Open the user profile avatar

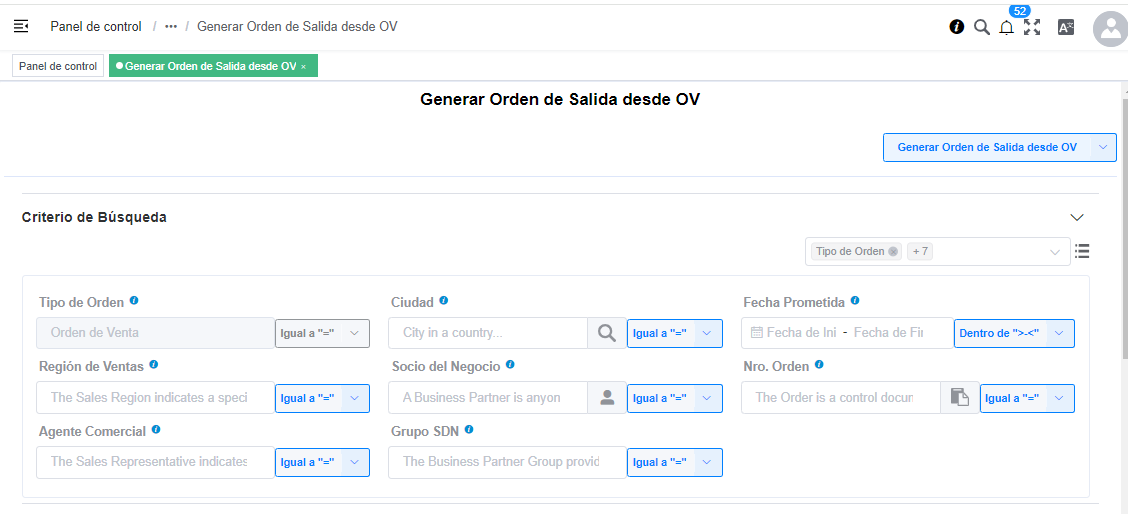click(1111, 29)
